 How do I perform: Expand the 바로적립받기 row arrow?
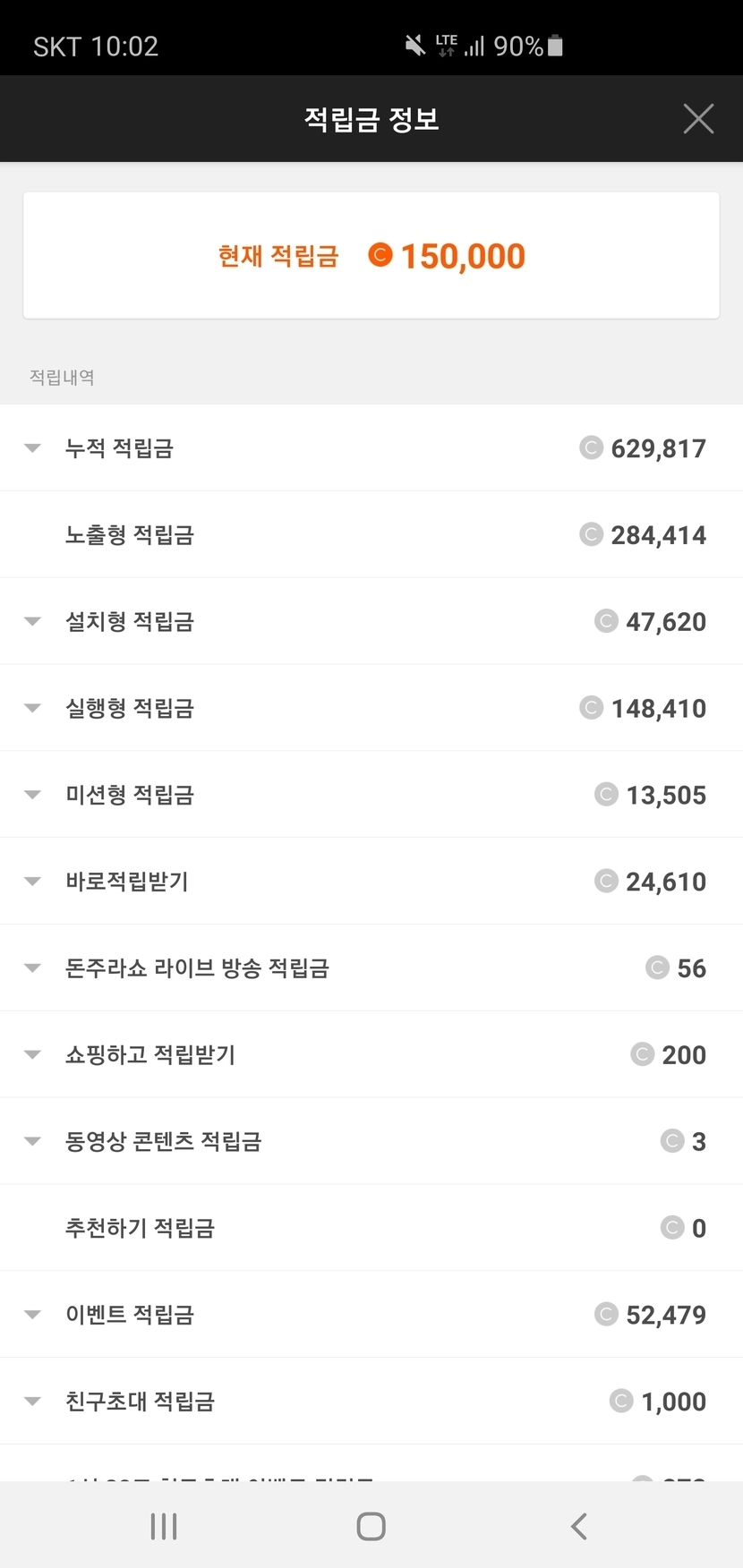33,882
